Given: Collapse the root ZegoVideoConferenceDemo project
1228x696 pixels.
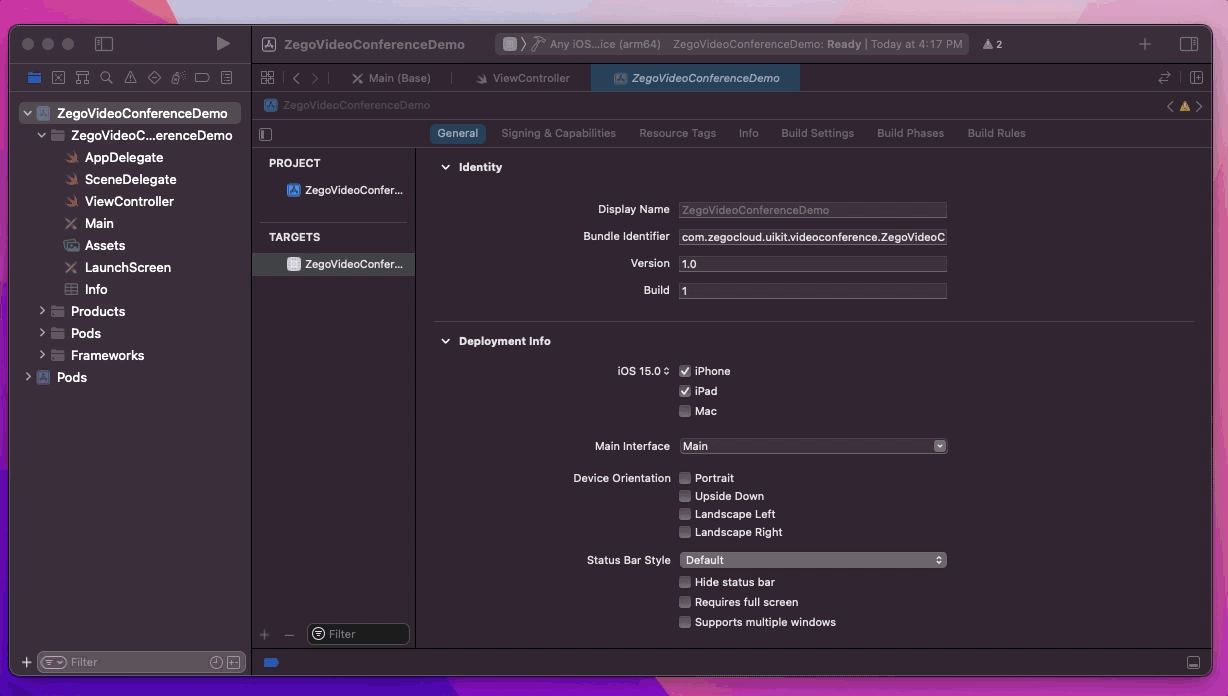Looking at the screenshot, I should (x=28, y=113).
